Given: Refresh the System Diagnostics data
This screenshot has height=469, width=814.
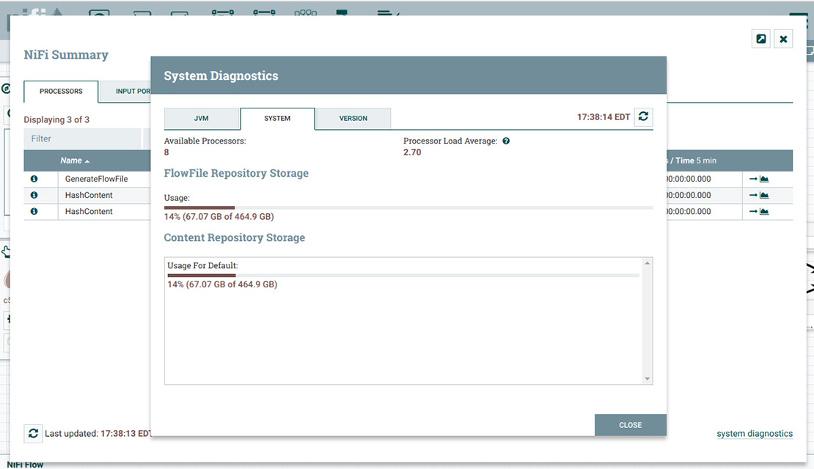Looking at the screenshot, I should 643,116.
